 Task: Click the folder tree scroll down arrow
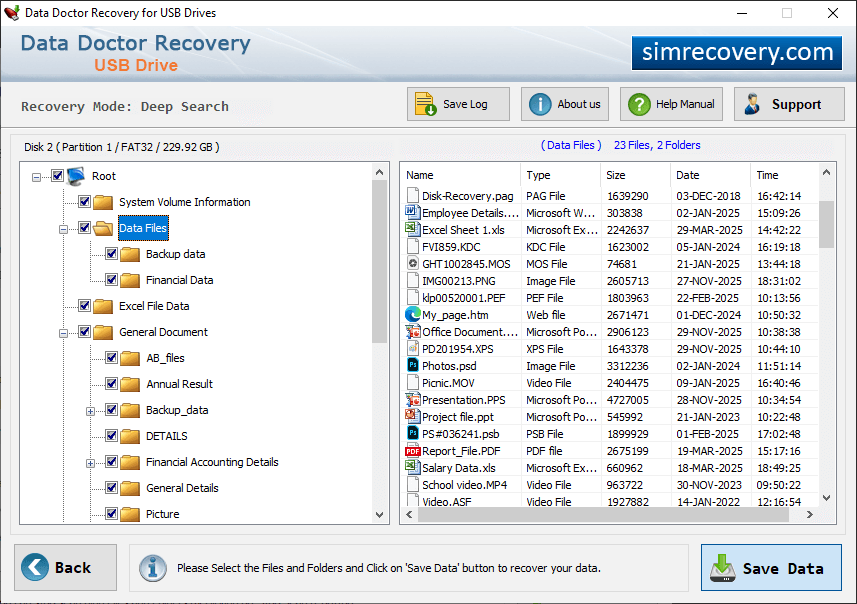(x=380, y=514)
